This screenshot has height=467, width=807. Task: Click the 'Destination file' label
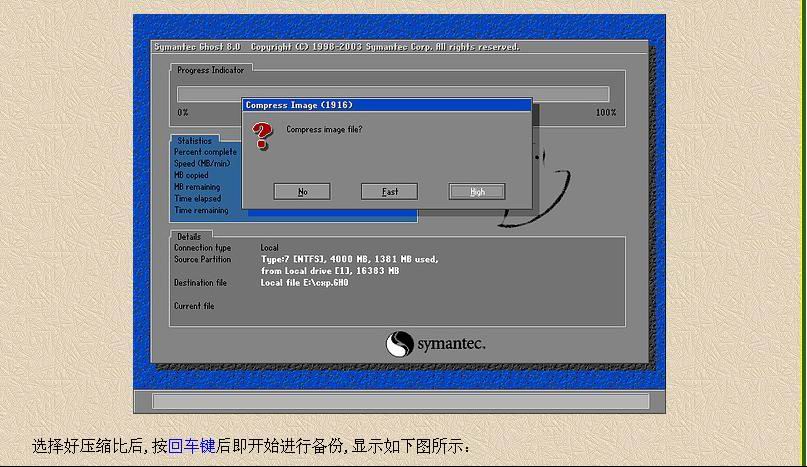(x=200, y=283)
